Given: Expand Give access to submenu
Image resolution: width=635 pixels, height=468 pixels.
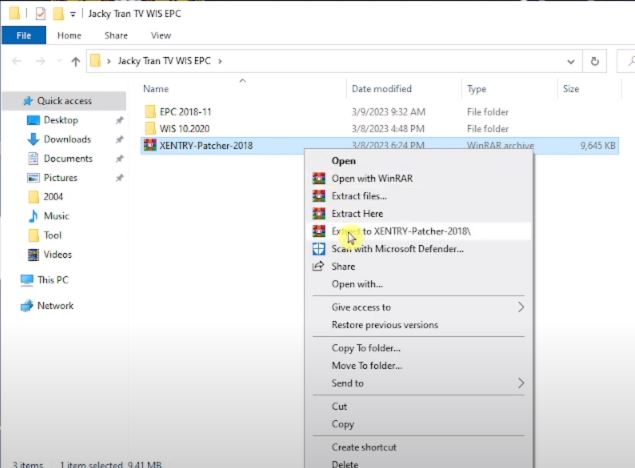Looking at the screenshot, I should pos(521,307).
